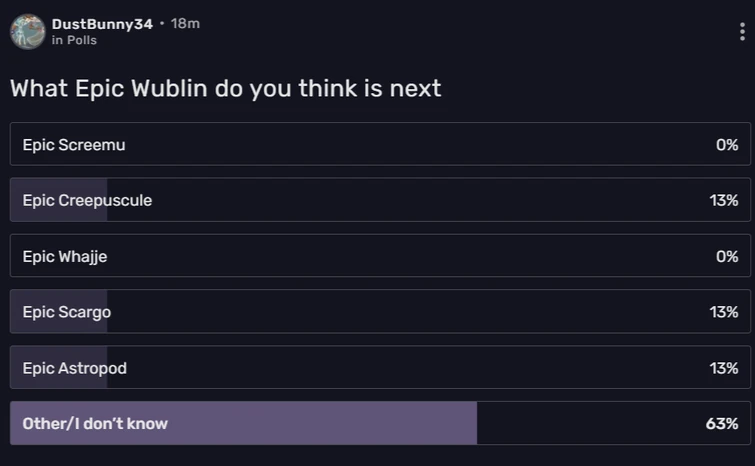The image size is (755, 466).
Task: Click the 18m post timestamp
Action: click(x=186, y=23)
